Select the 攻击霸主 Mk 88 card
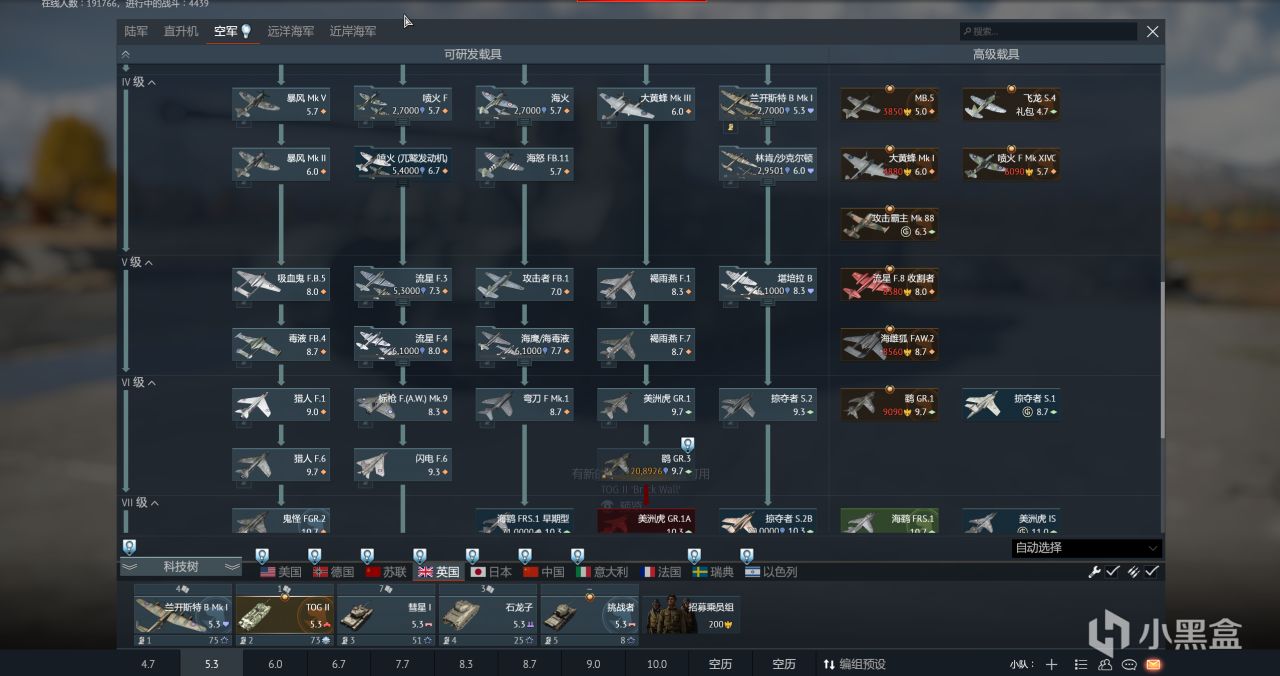 pyautogui.click(x=890, y=224)
